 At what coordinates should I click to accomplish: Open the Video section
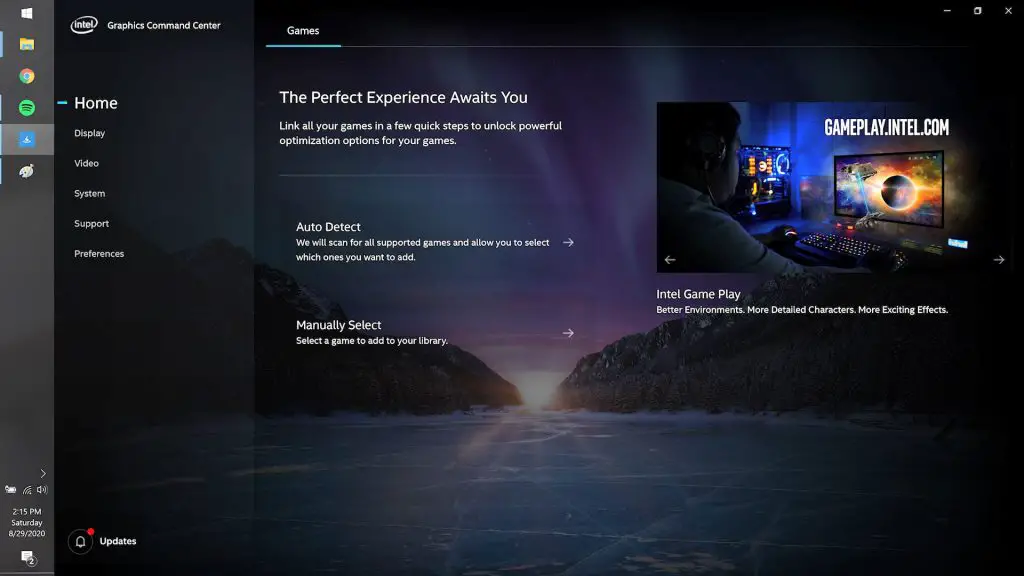coord(86,163)
